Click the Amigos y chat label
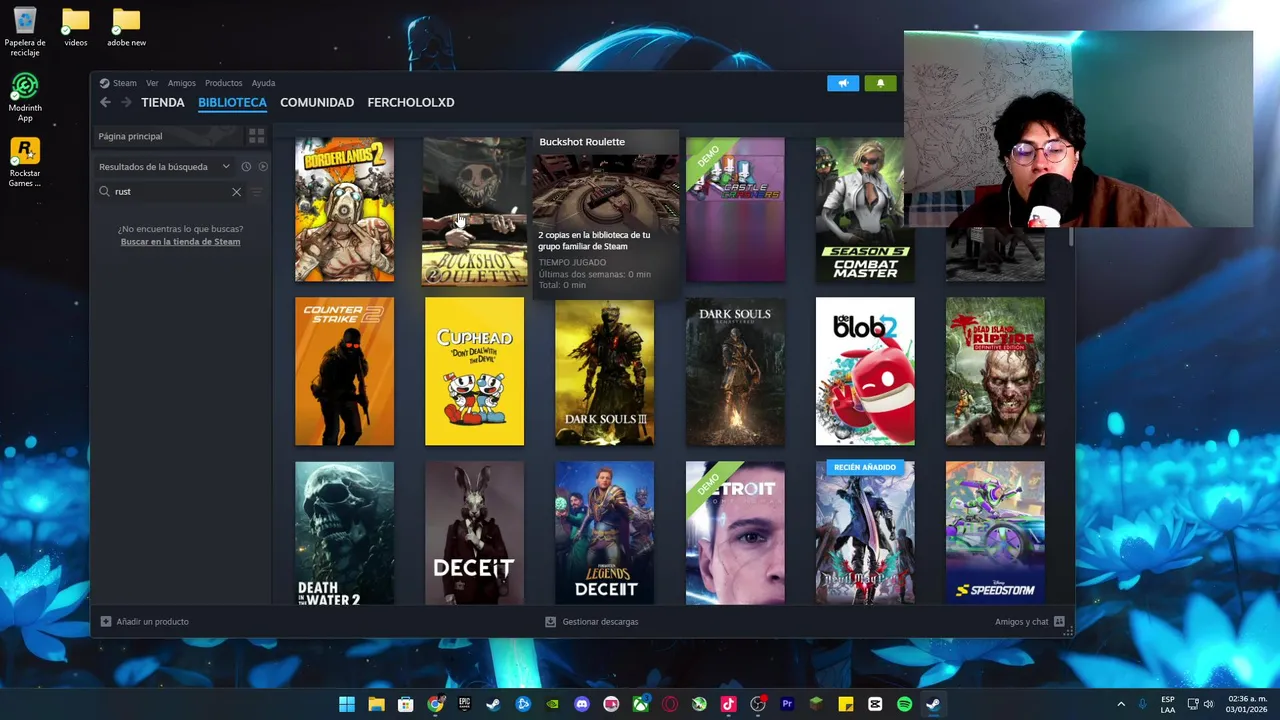 click(x=1022, y=622)
